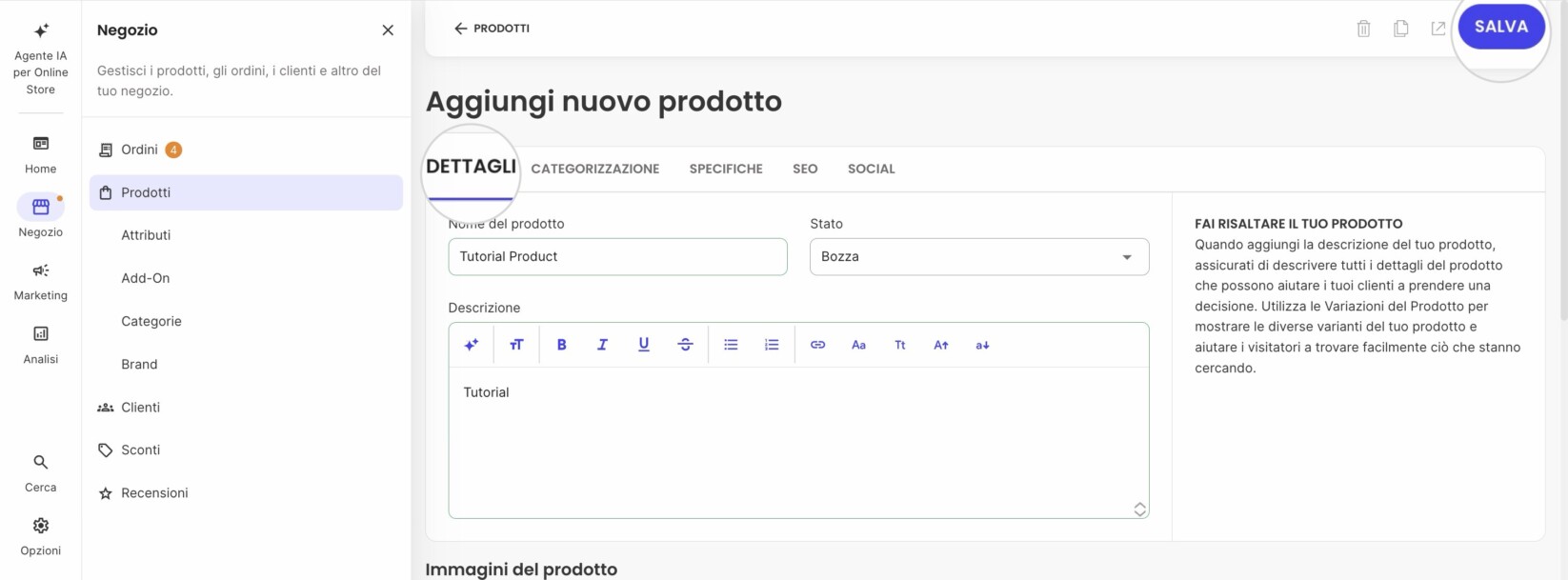Click the a↓ lowercase option

pyautogui.click(x=982, y=345)
